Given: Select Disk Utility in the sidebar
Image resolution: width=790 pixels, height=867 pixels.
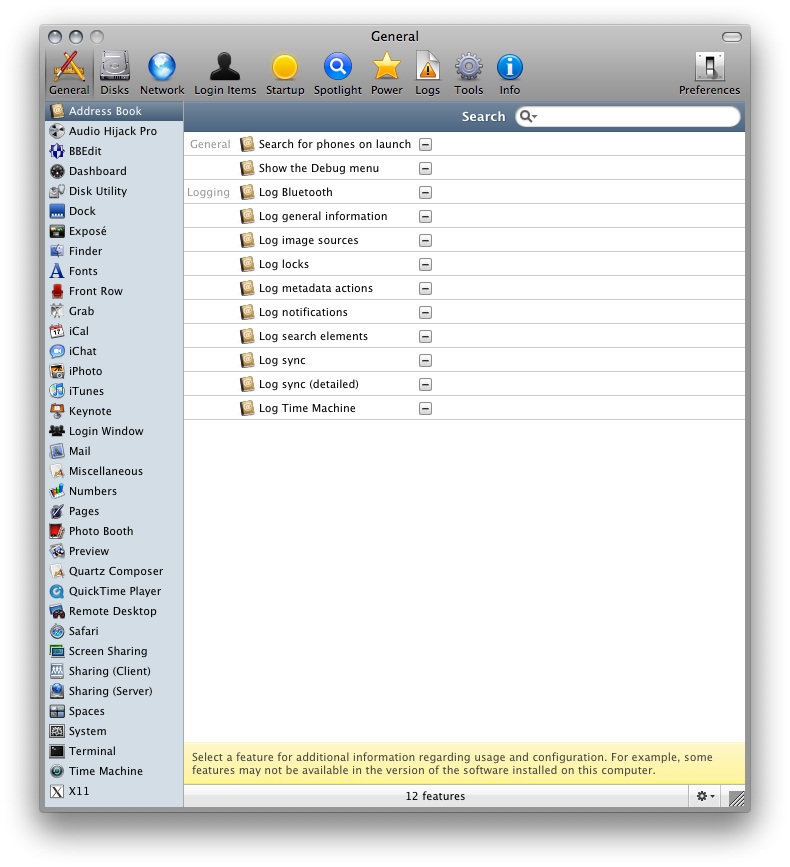Looking at the screenshot, I should [114, 191].
